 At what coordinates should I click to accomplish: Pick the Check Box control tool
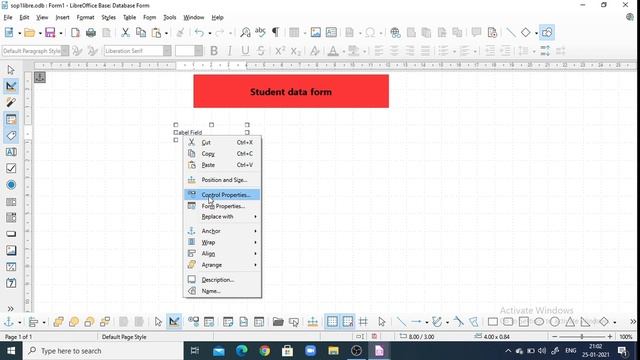11,168
